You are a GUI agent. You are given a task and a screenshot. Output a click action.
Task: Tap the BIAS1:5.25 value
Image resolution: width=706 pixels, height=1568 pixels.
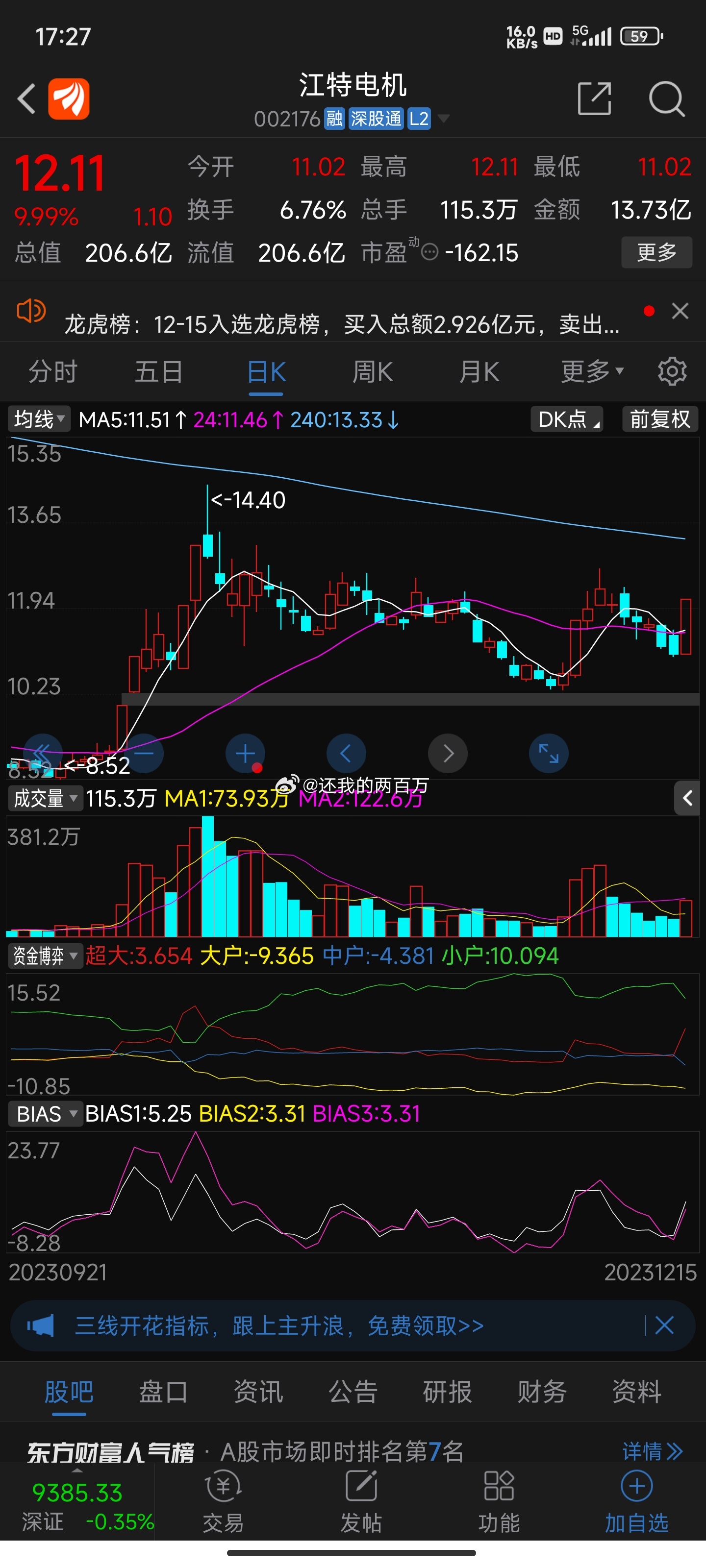click(x=138, y=1114)
